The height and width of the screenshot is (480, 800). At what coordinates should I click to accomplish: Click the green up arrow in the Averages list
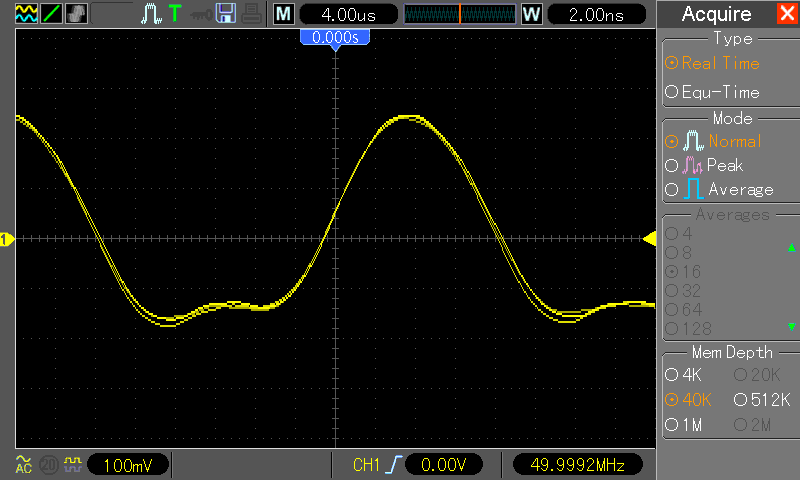coord(791,248)
